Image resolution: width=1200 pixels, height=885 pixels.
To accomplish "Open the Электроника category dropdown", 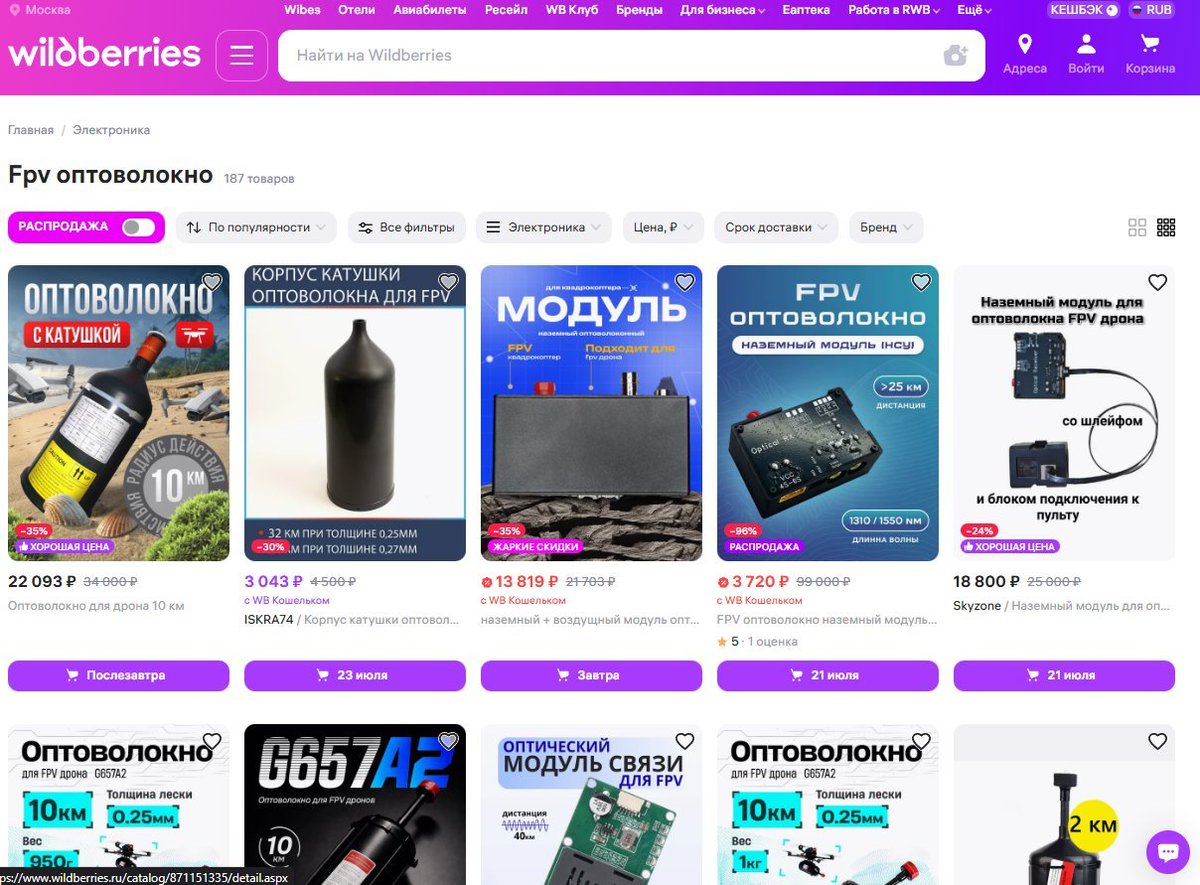I will click(544, 227).
